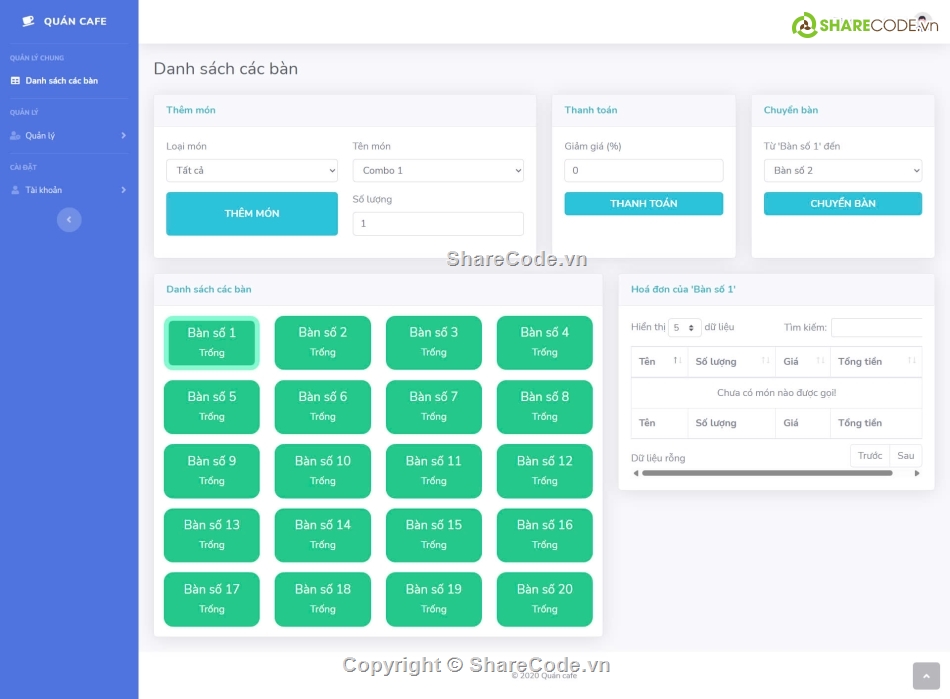Select table Bàn số 8
950x699 pixels.
click(x=545, y=406)
